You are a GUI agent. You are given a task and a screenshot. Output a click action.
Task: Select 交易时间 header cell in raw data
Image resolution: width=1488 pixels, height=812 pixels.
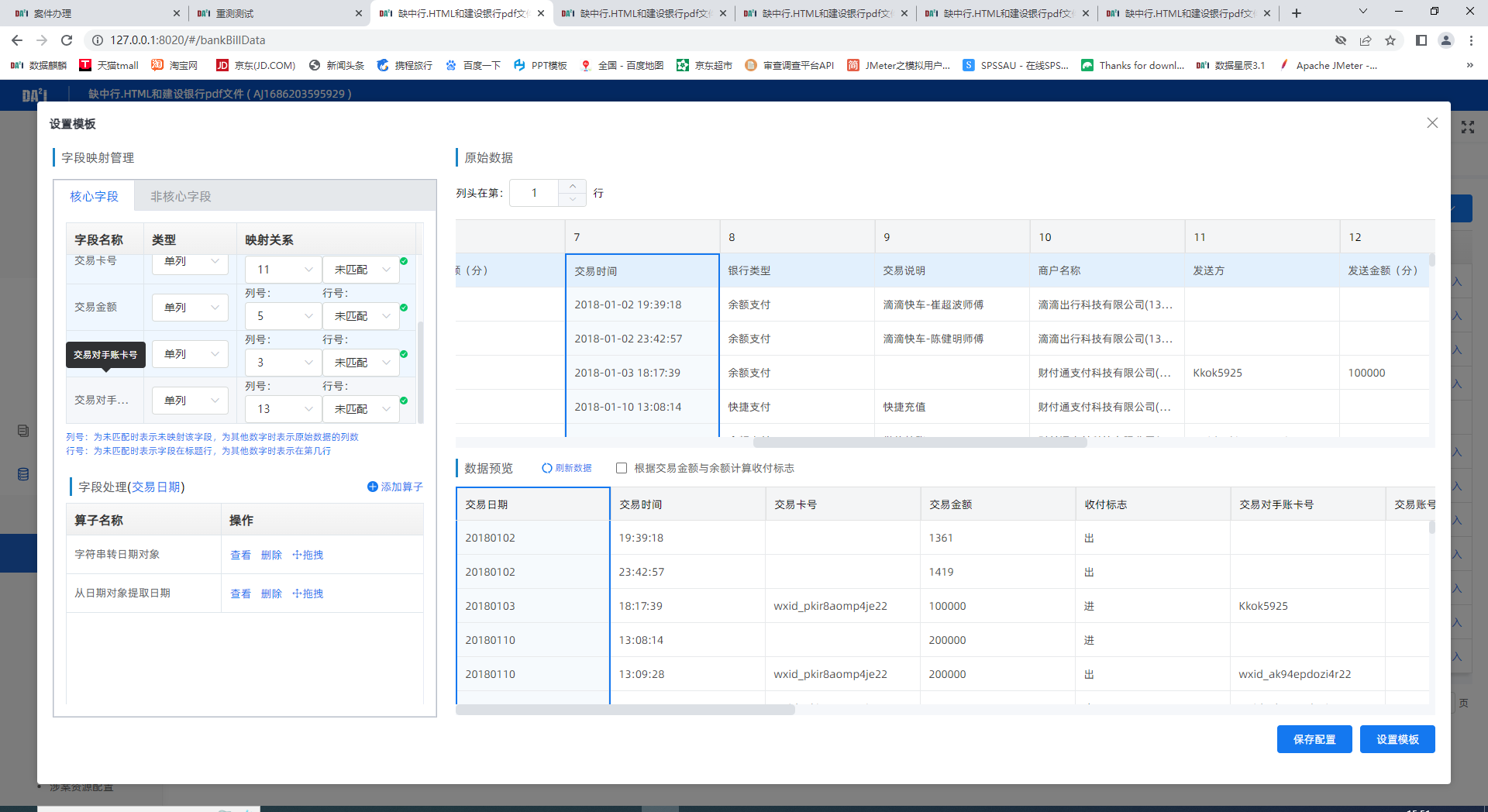click(x=642, y=271)
